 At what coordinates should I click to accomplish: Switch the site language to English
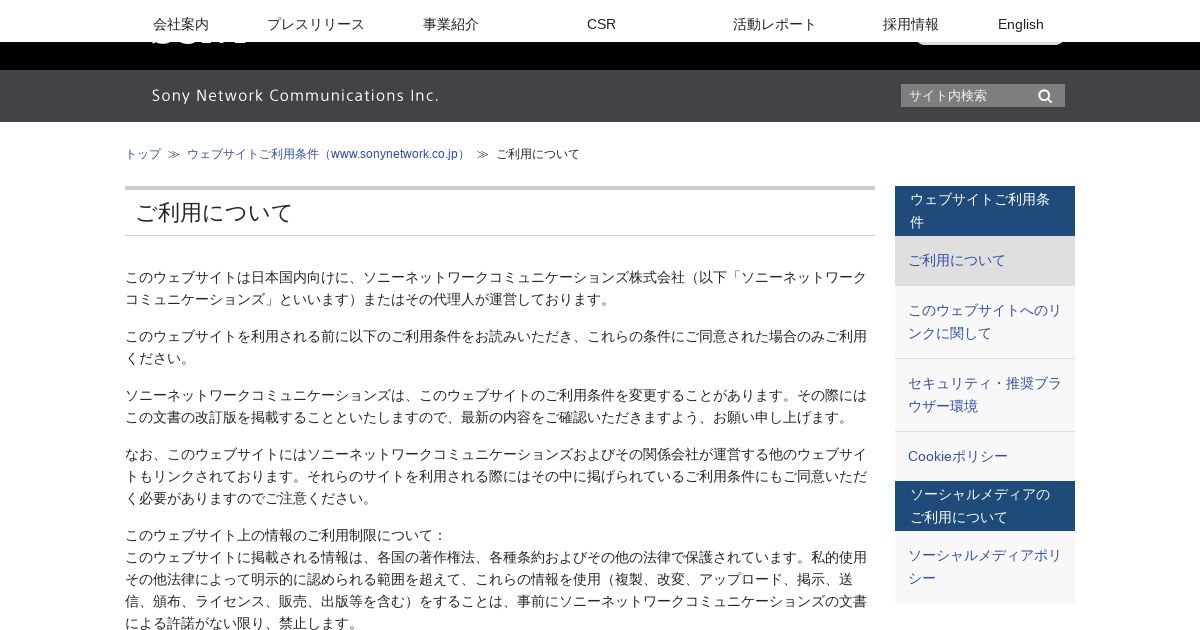[x=1021, y=24]
